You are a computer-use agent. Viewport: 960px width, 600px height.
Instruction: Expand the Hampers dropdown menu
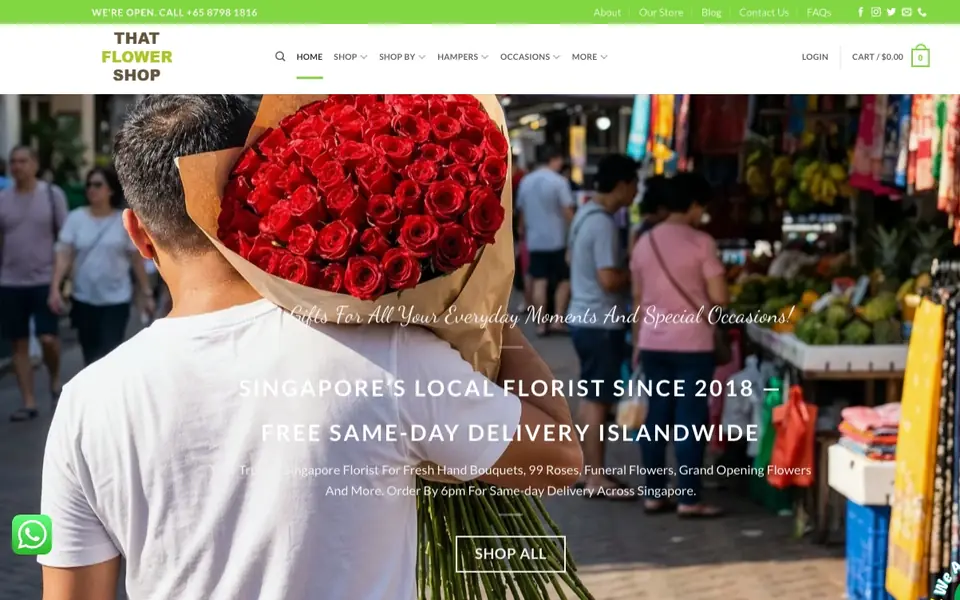tap(463, 56)
